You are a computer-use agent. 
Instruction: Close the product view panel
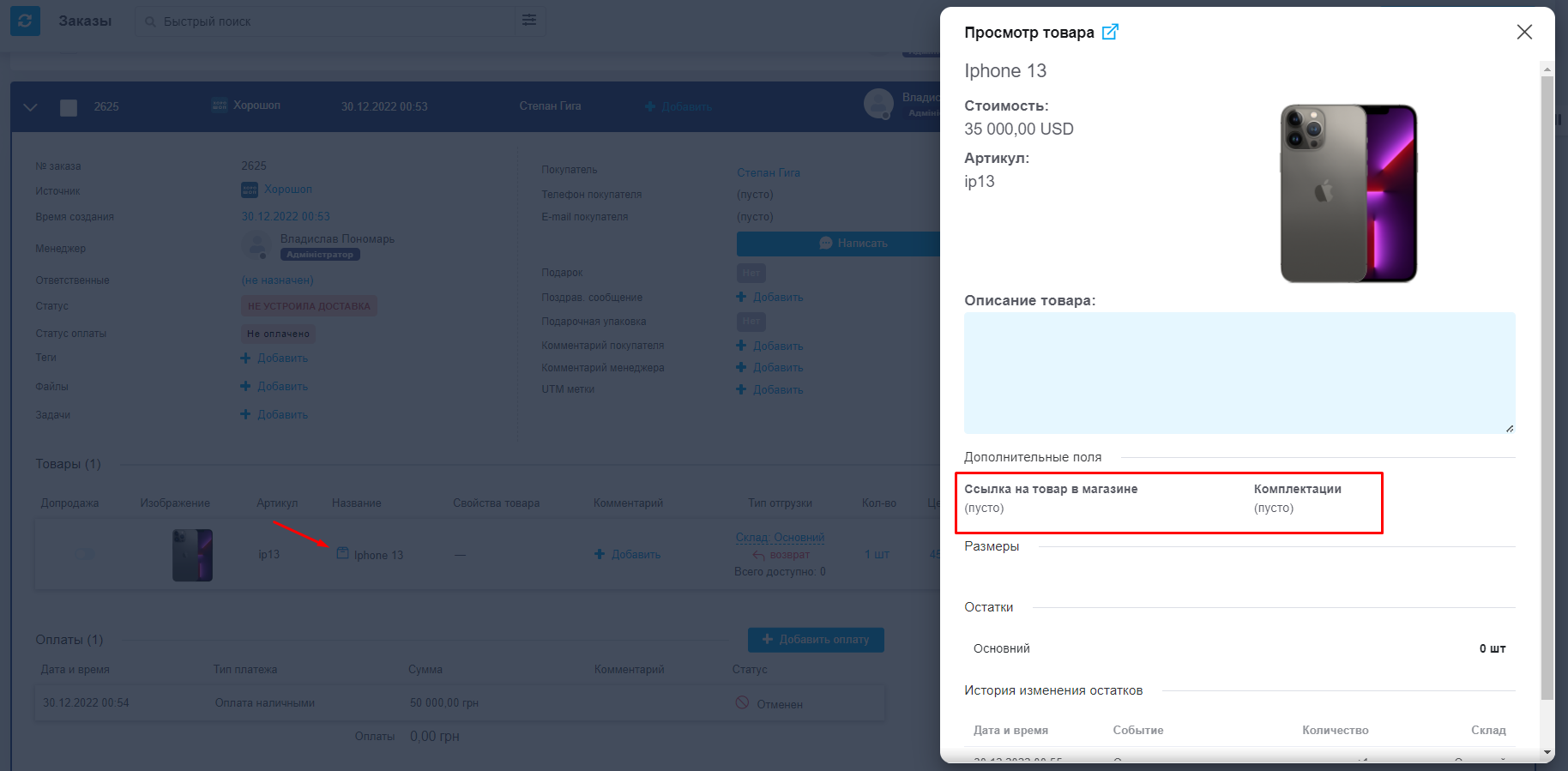click(x=1524, y=32)
